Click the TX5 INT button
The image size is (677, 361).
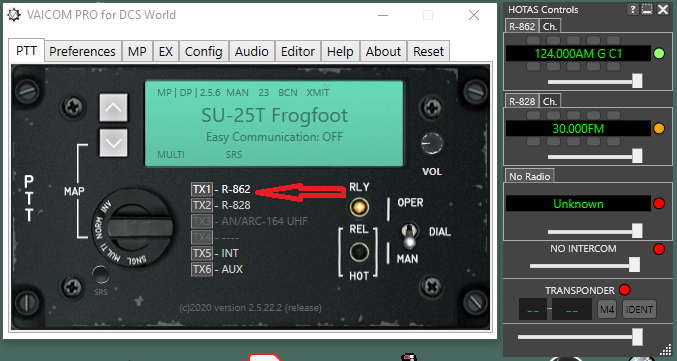(x=202, y=253)
